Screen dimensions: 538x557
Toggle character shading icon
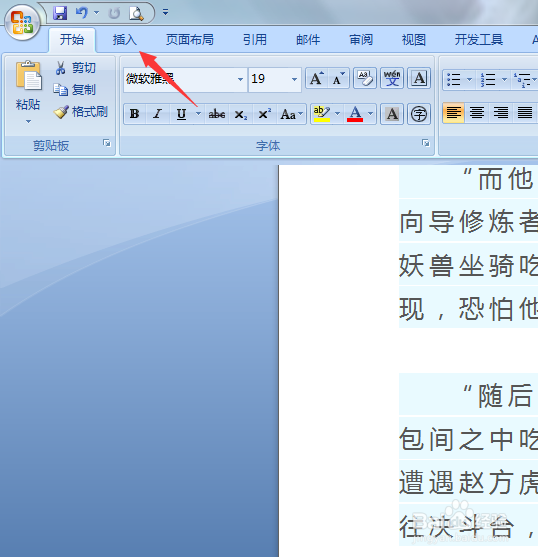pyautogui.click(x=392, y=114)
